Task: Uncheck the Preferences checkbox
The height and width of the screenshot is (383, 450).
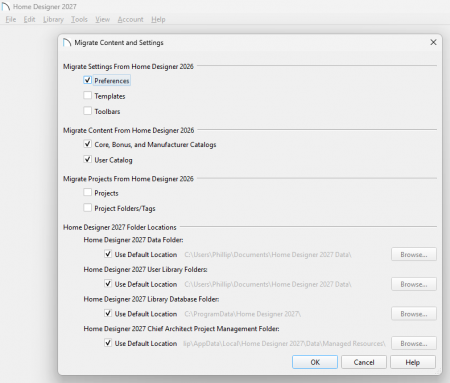Action: click(x=88, y=80)
